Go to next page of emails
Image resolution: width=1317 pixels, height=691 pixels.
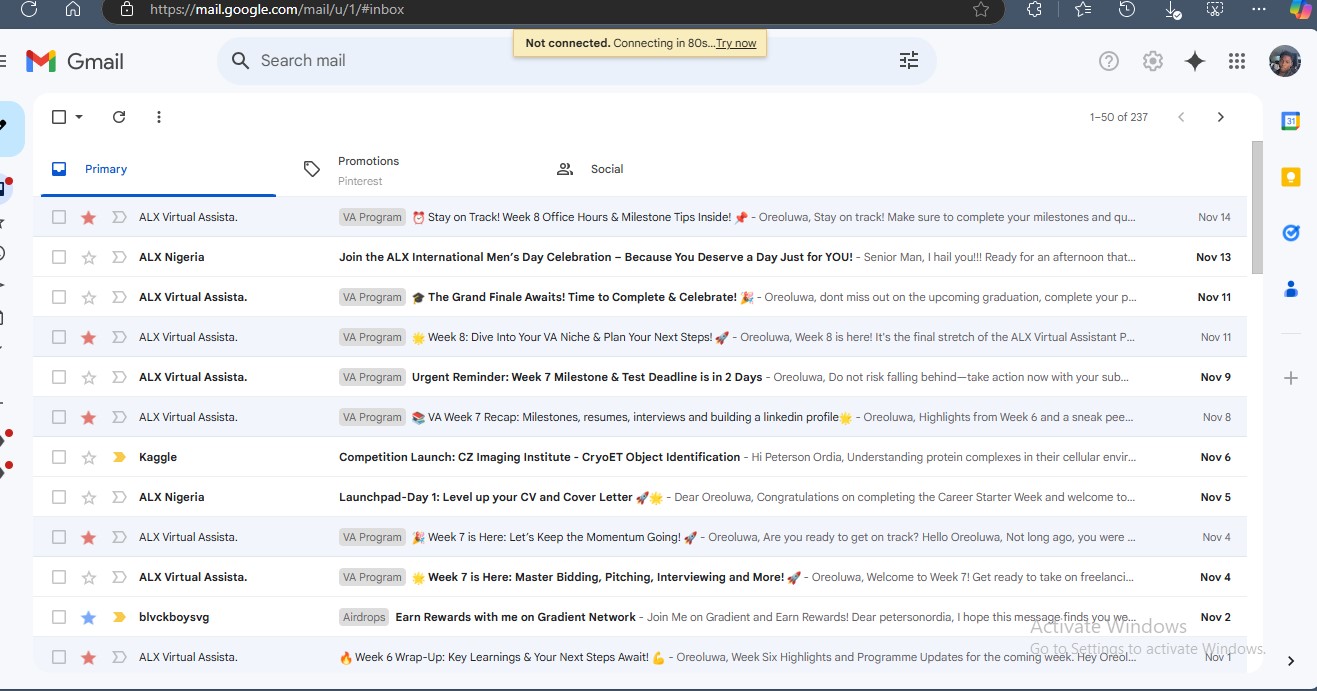(1220, 117)
